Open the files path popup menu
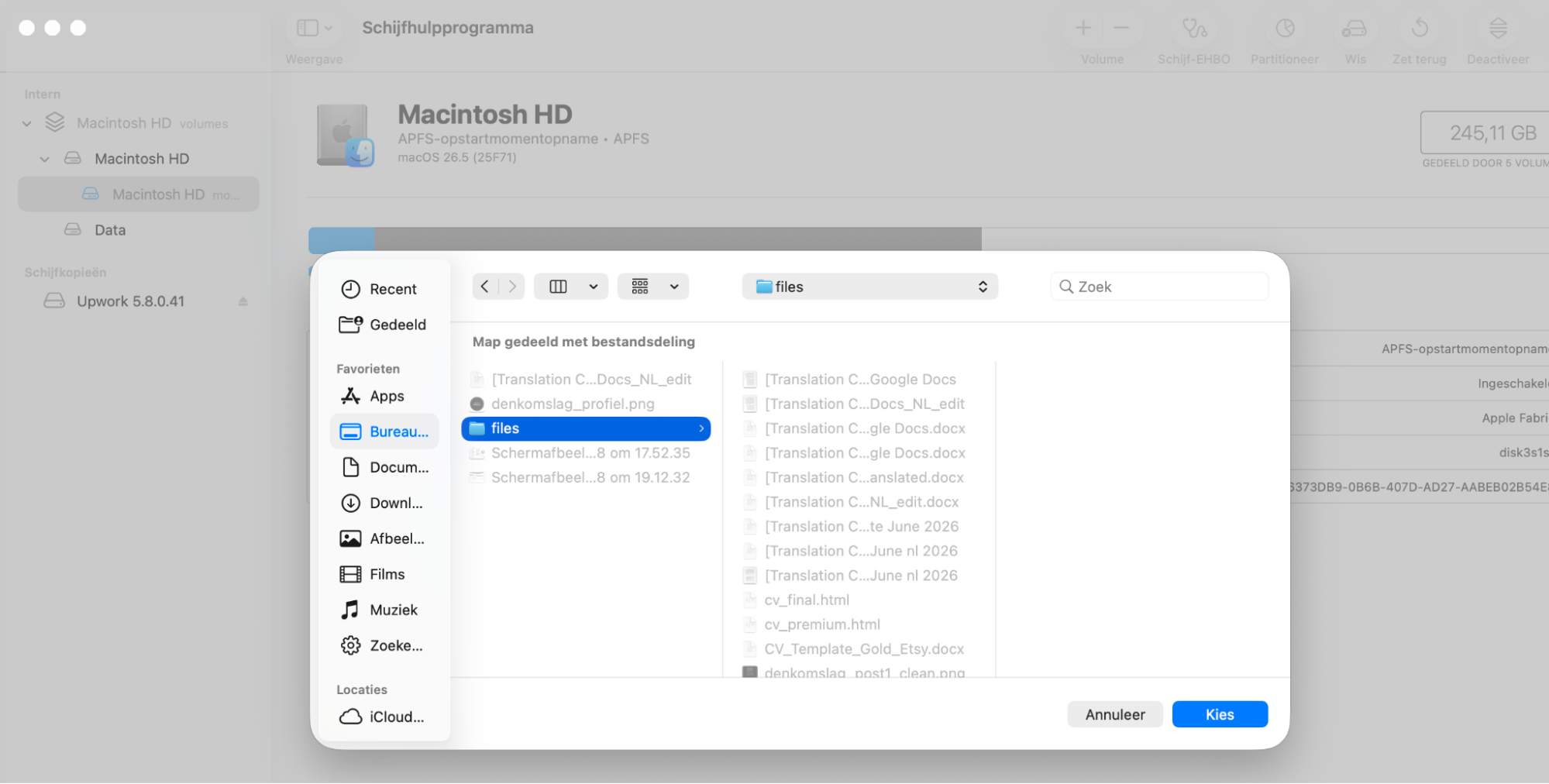 (x=869, y=287)
